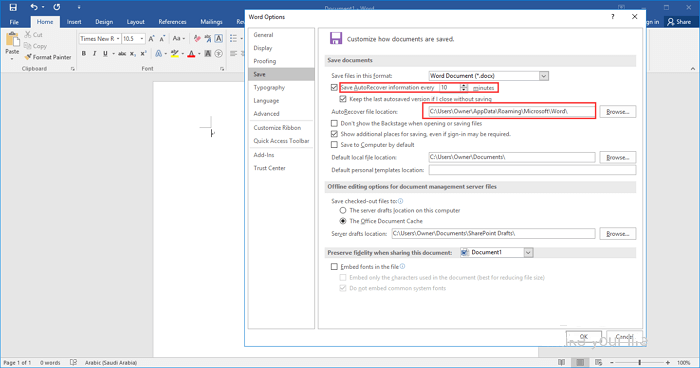
Task: Open the Trust Center category
Action: 269,168
